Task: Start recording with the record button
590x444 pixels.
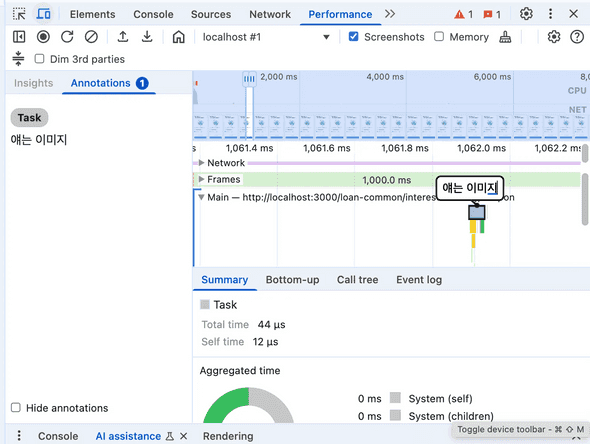Action: [43, 37]
